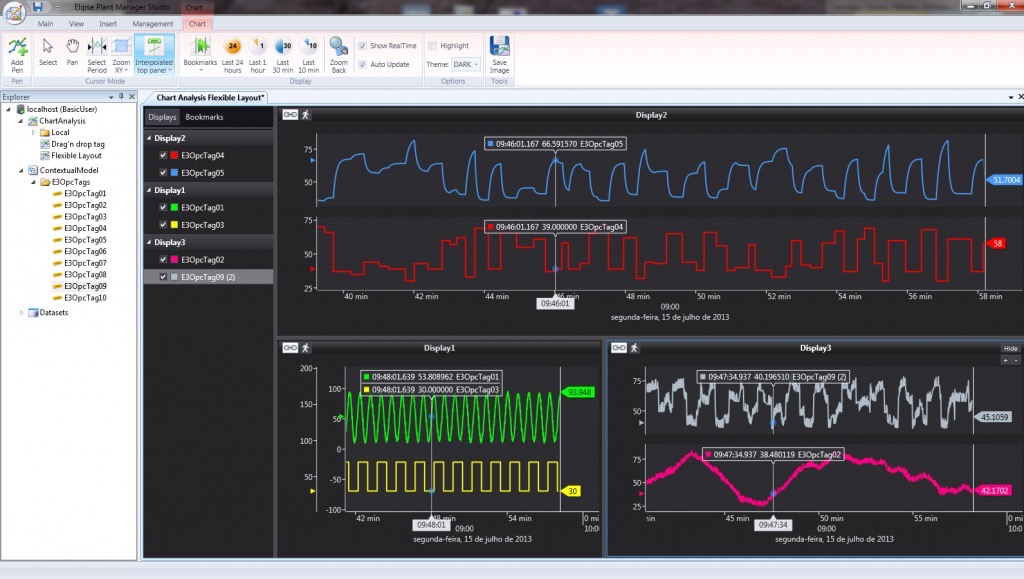This screenshot has width=1024, height=579.
Task: Click the link icon in Display3 header
Action: pyautogui.click(x=618, y=348)
